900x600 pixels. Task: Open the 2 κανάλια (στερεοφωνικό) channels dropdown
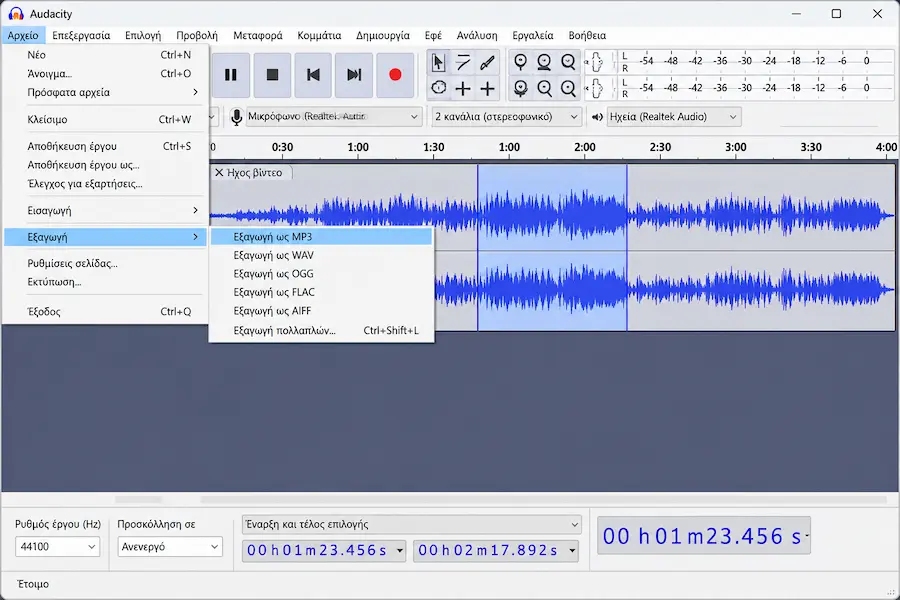(x=506, y=117)
